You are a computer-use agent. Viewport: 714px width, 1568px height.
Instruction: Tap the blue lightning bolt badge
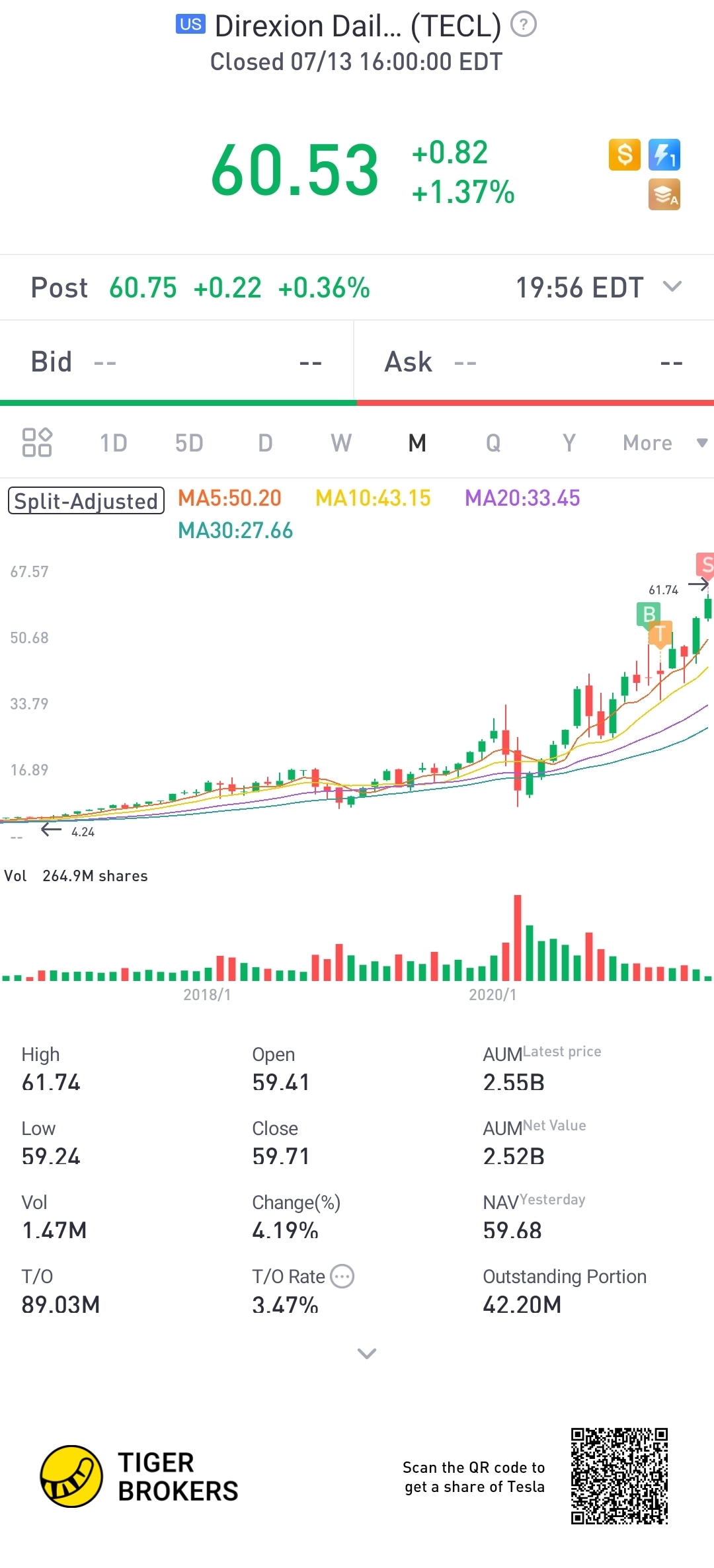tap(664, 155)
